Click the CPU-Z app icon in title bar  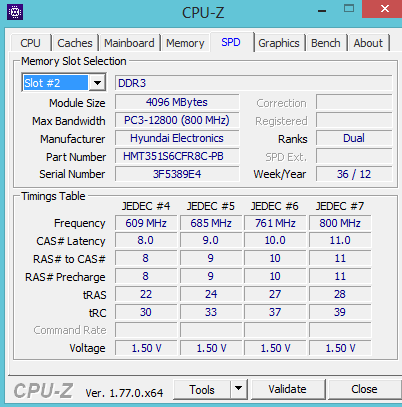pyautogui.click(x=15, y=12)
